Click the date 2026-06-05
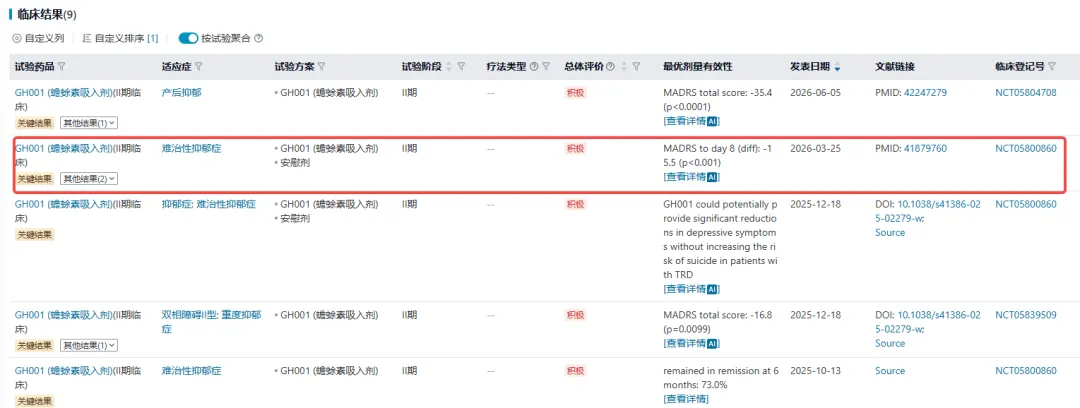1080x408 pixels. pyautogui.click(x=816, y=92)
